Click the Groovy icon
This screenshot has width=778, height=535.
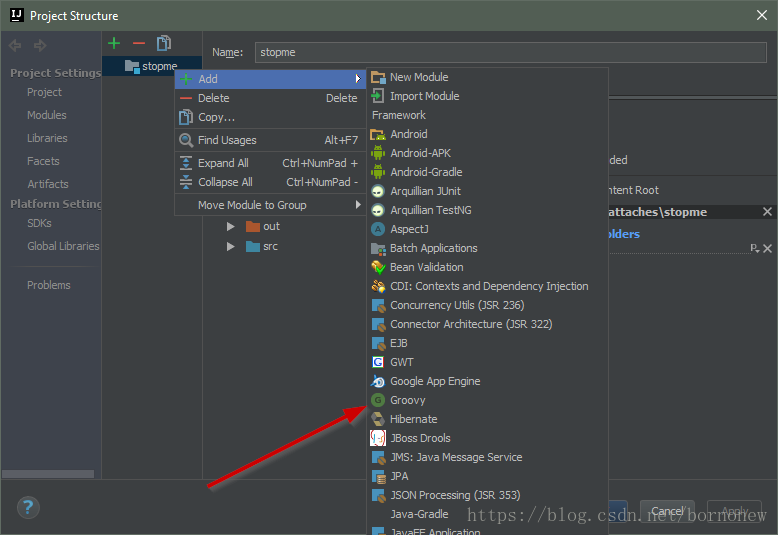click(x=378, y=400)
